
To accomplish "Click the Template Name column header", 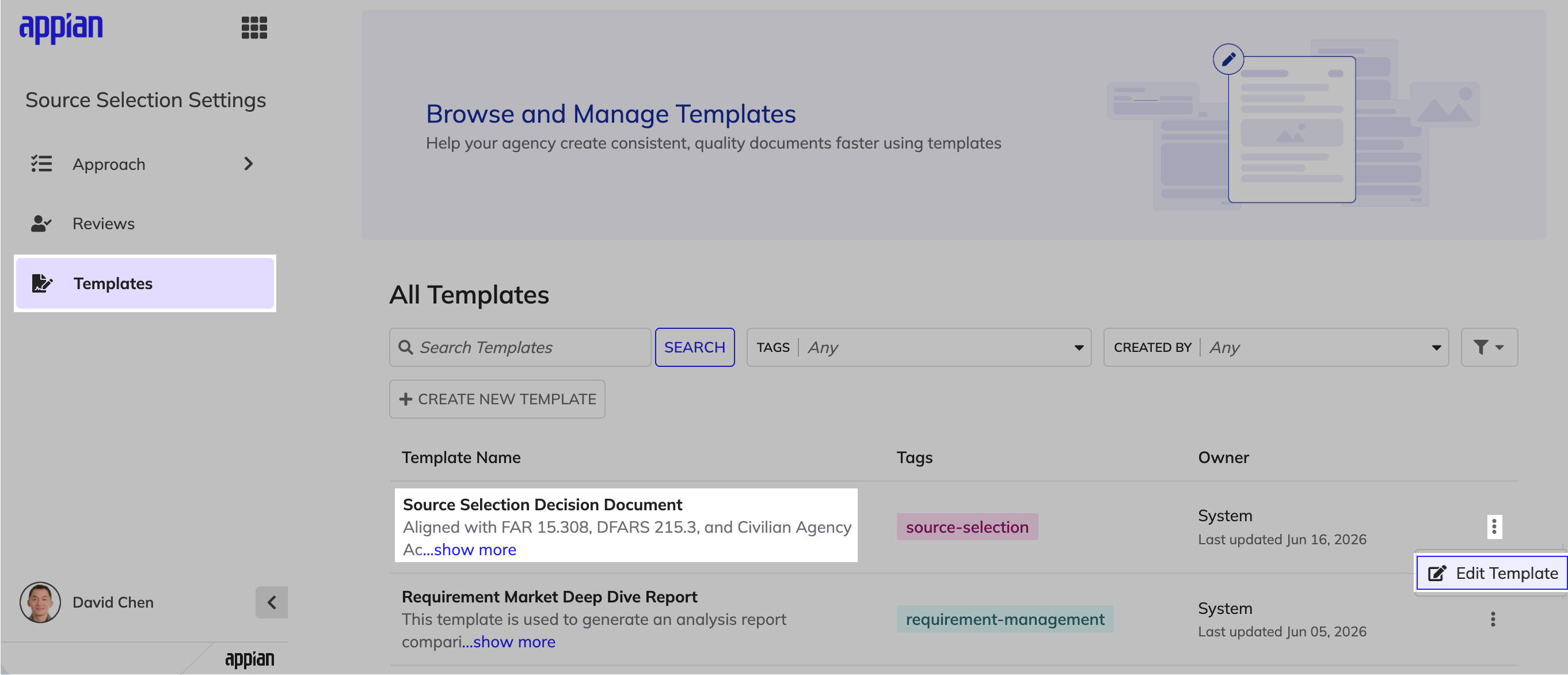I will (x=460, y=457).
